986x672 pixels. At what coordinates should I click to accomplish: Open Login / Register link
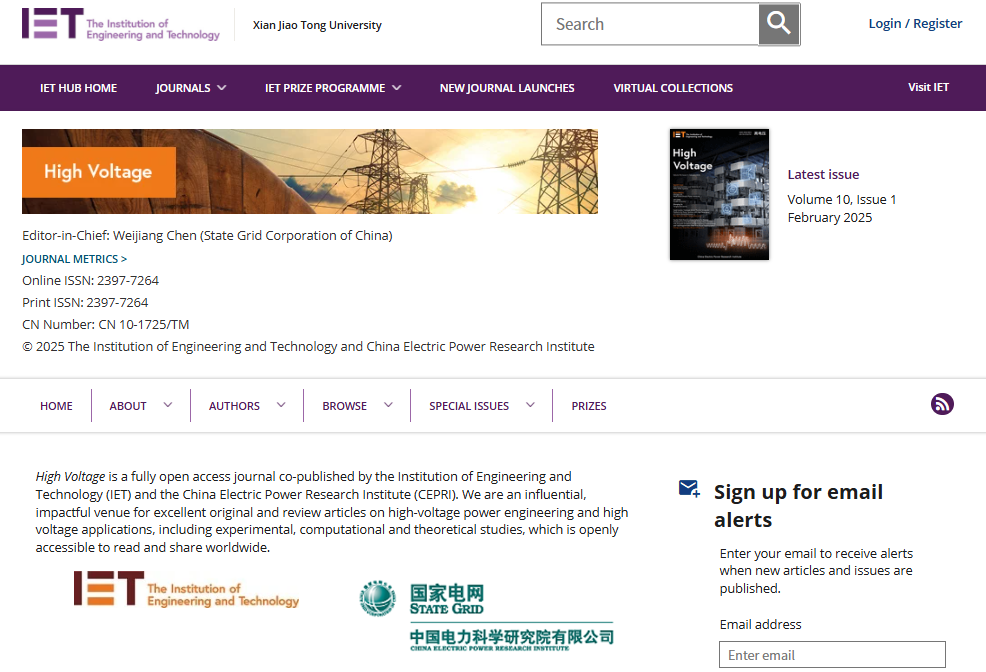point(915,23)
